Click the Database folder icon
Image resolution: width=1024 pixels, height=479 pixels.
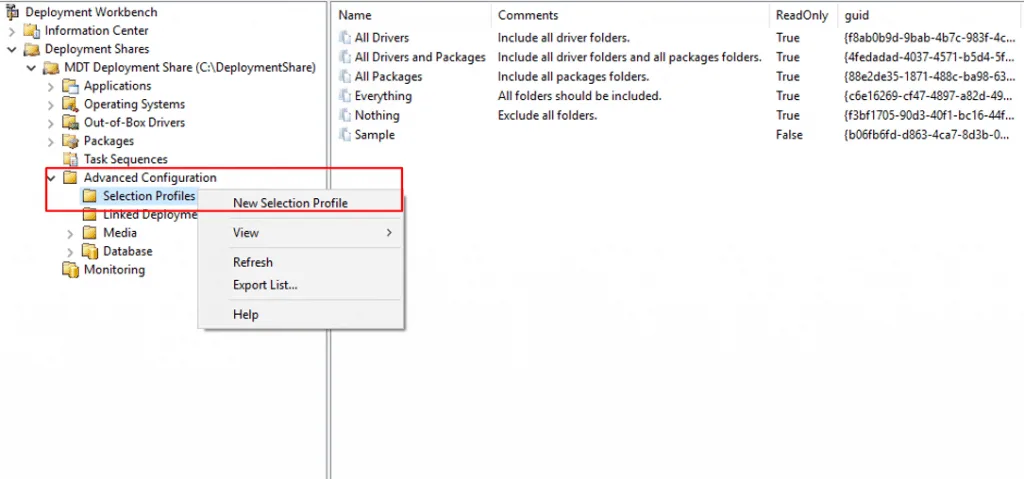coord(89,251)
